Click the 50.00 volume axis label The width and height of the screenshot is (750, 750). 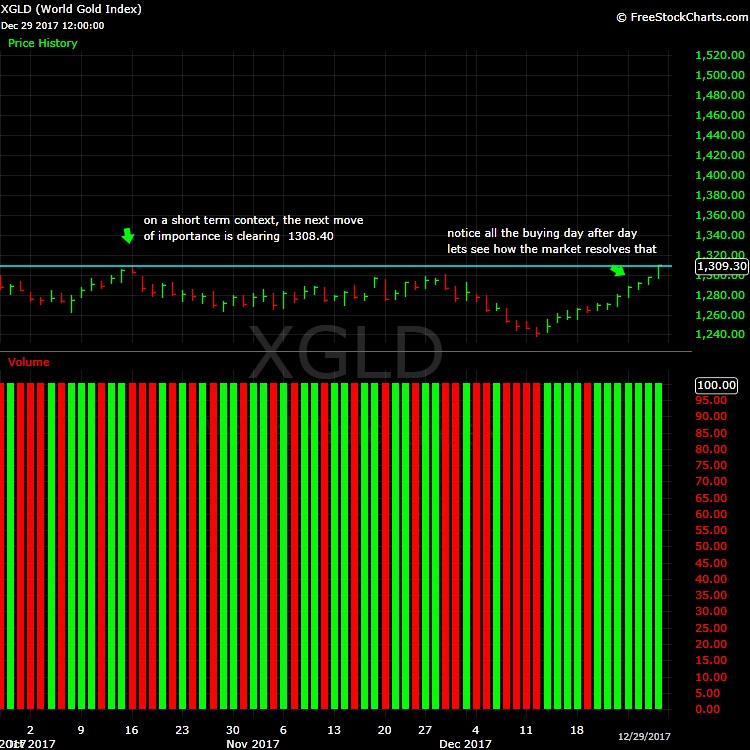pyautogui.click(x=711, y=546)
